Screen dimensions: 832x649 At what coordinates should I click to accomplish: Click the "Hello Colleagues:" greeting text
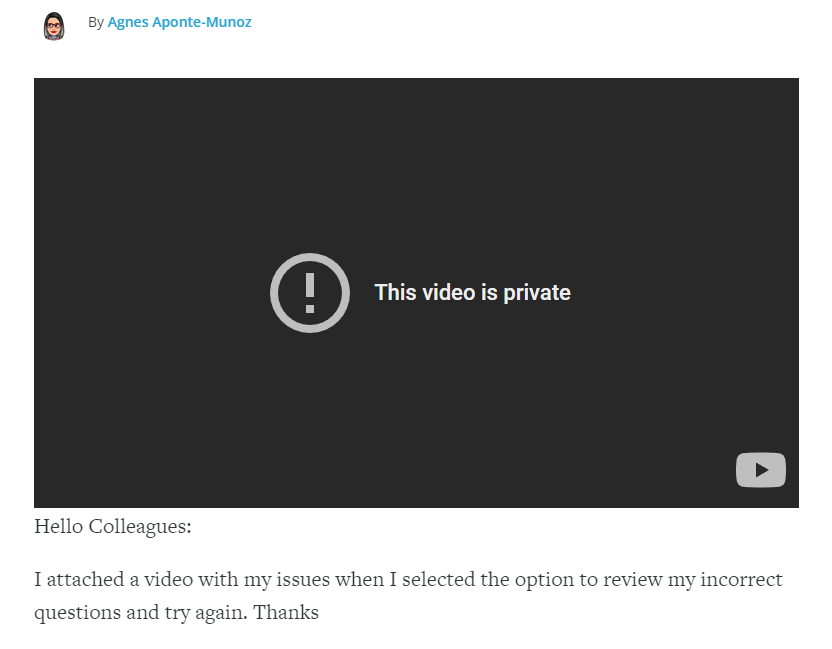click(112, 526)
